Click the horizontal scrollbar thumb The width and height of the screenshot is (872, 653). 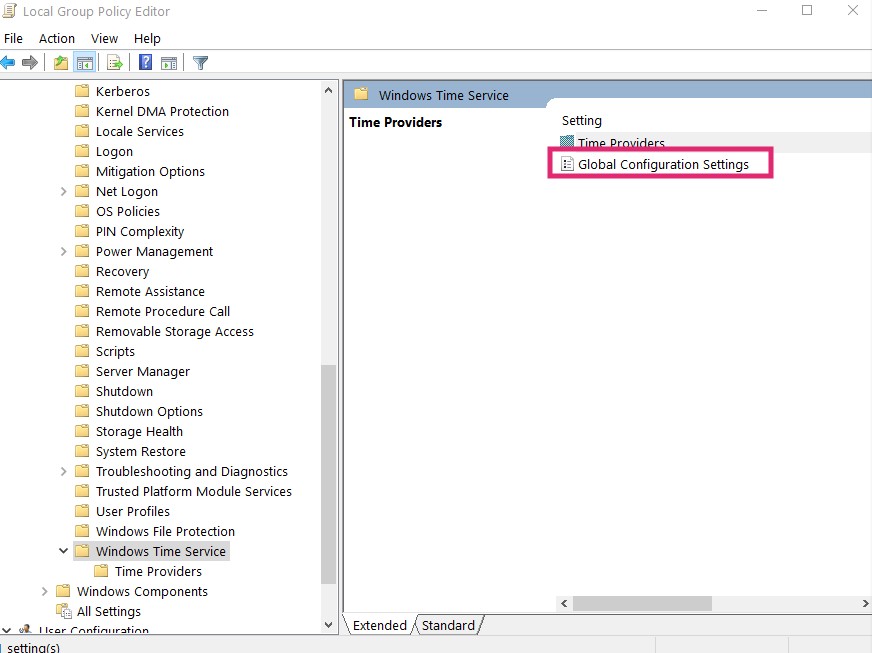pyautogui.click(x=642, y=603)
